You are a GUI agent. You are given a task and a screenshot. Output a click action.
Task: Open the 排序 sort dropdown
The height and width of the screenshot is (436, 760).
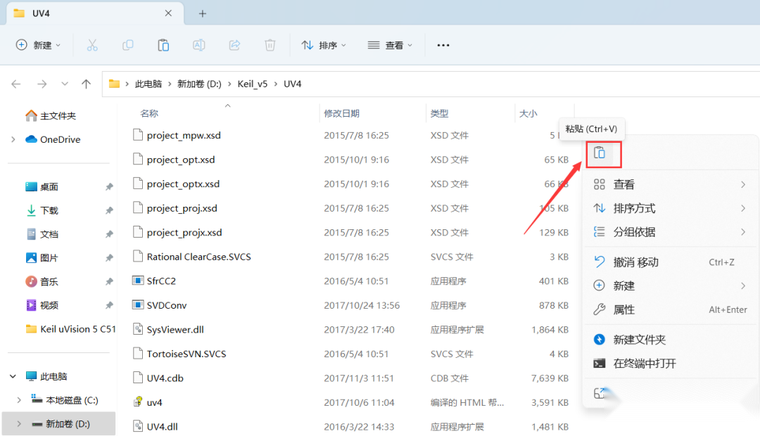click(324, 45)
